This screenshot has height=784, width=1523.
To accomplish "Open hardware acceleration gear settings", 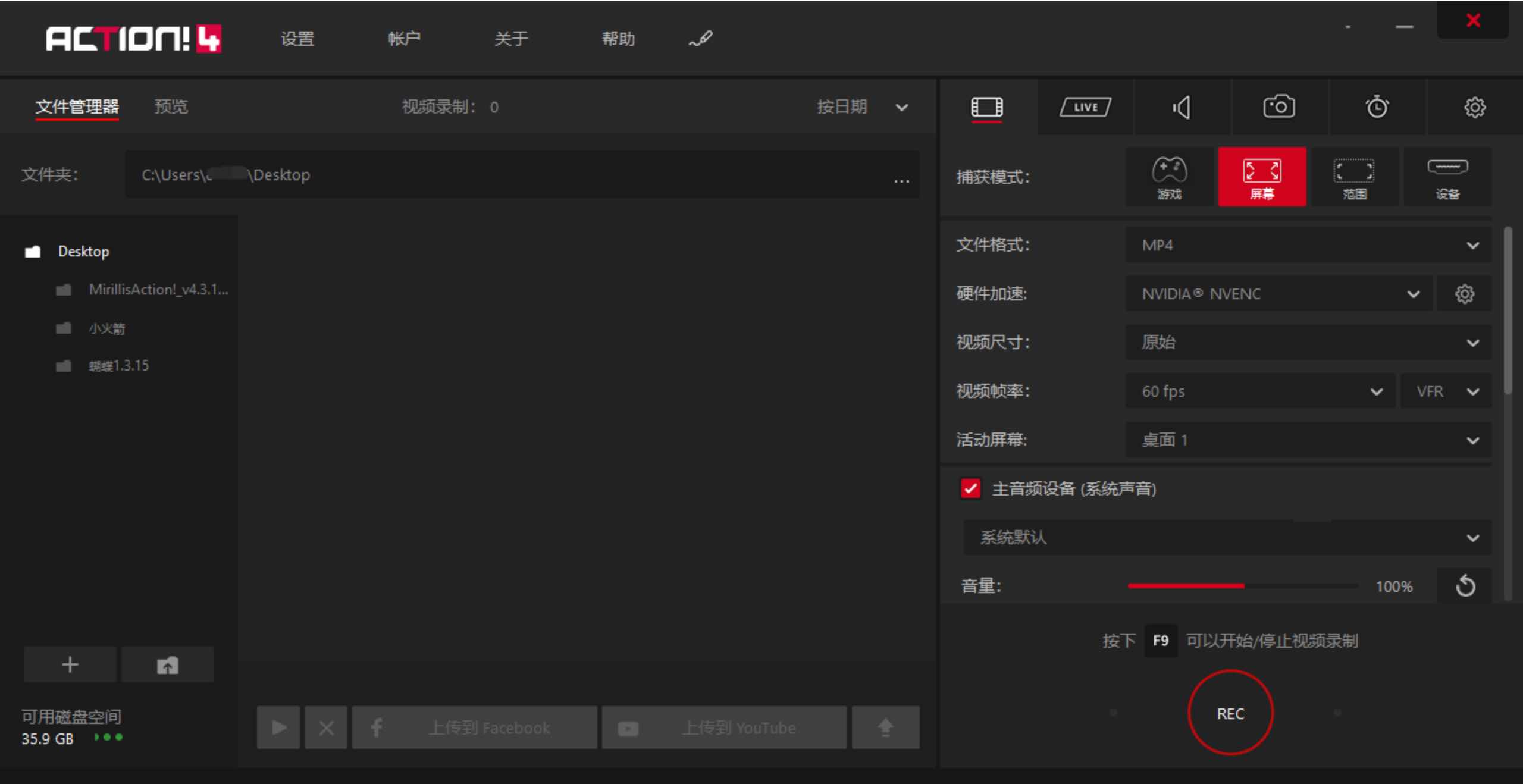I will 1464,294.
